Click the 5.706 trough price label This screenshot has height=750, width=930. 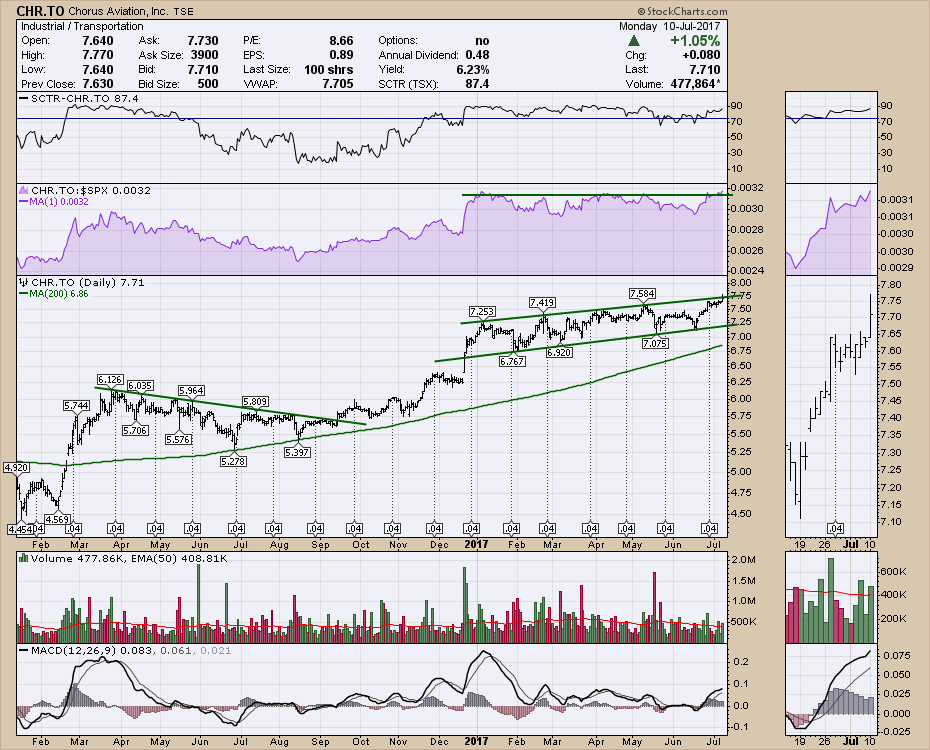point(135,430)
